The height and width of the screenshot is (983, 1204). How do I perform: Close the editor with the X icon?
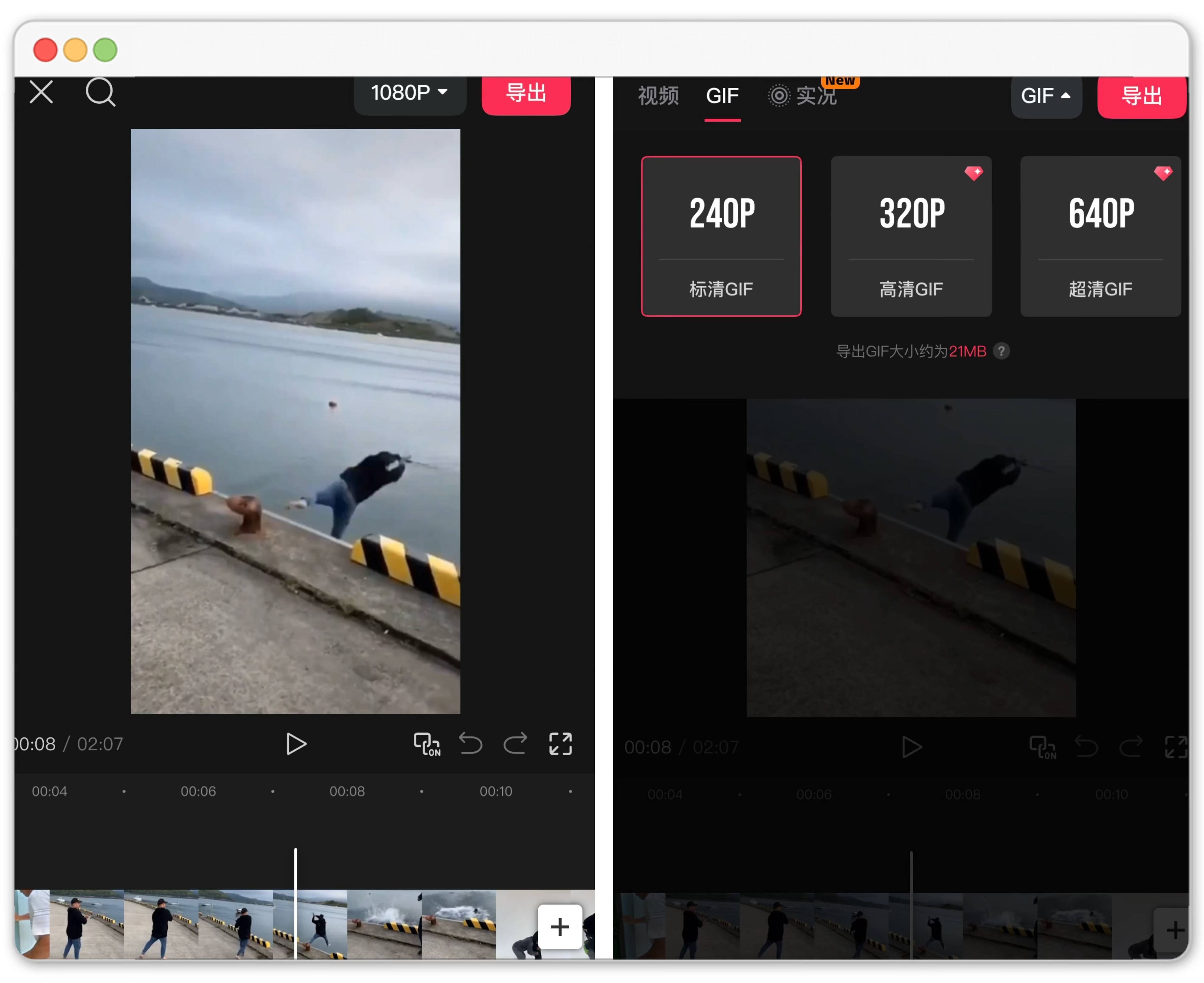coord(41,92)
